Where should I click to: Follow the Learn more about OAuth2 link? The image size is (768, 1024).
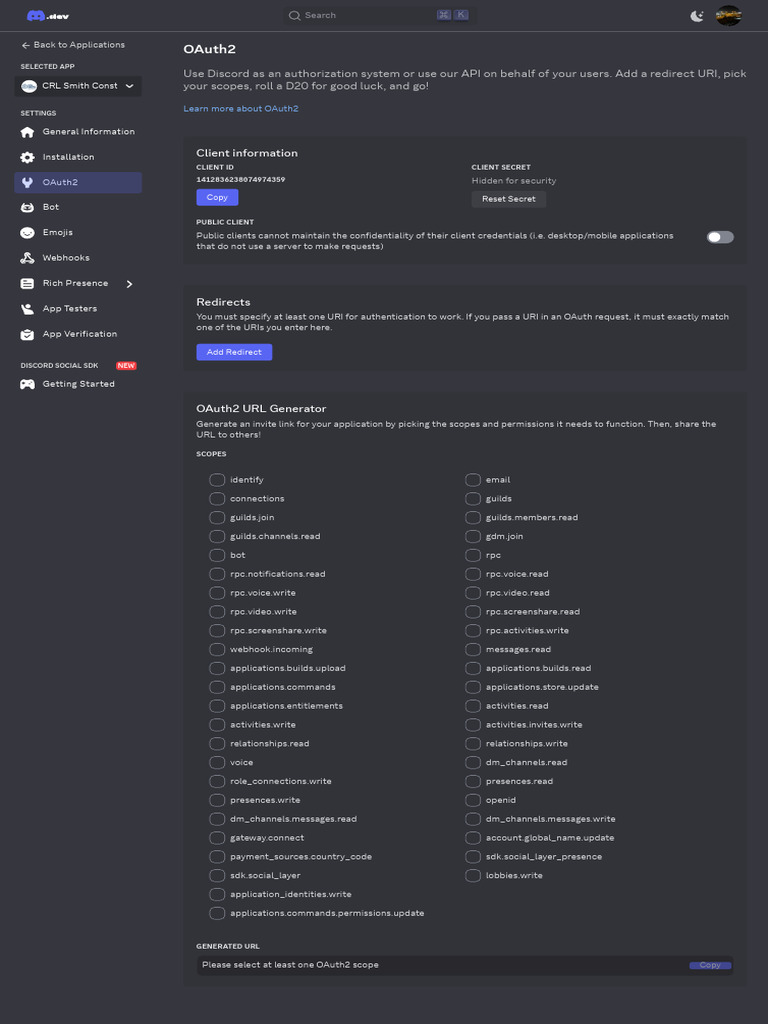coord(241,108)
